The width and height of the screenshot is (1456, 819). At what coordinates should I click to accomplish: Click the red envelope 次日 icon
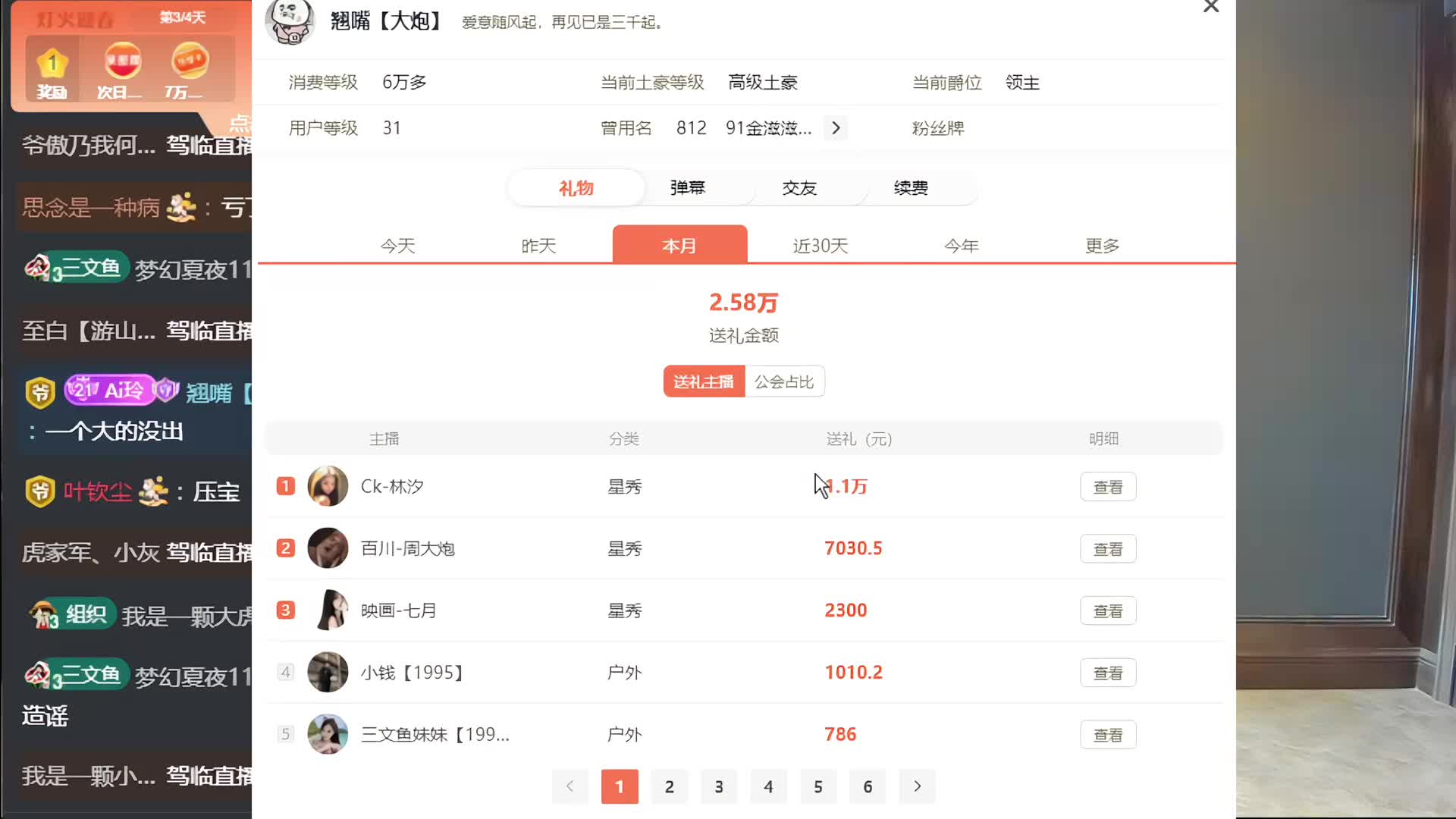coord(122,62)
